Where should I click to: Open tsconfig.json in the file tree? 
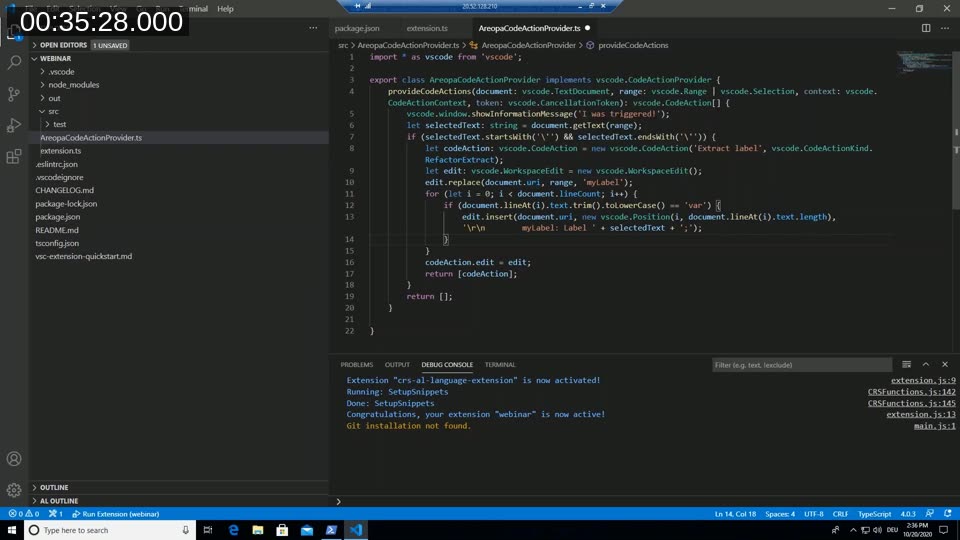point(57,243)
